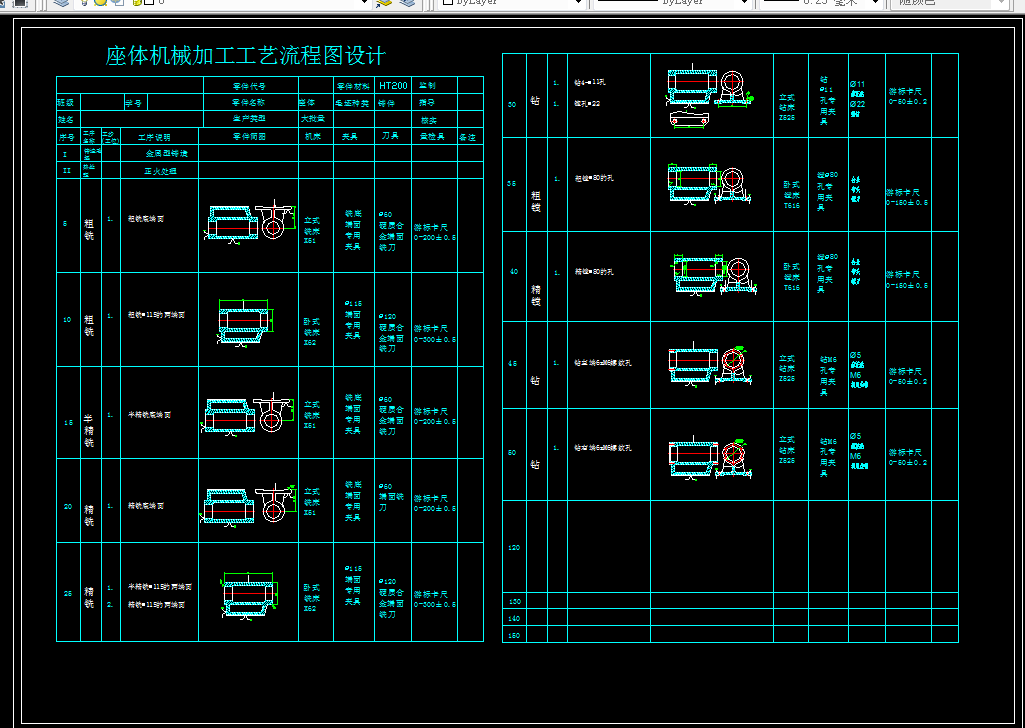The height and width of the screenshot is (728, 1025).
Task: Select the 半精铣 label in row 15
Action: point(89,431)
